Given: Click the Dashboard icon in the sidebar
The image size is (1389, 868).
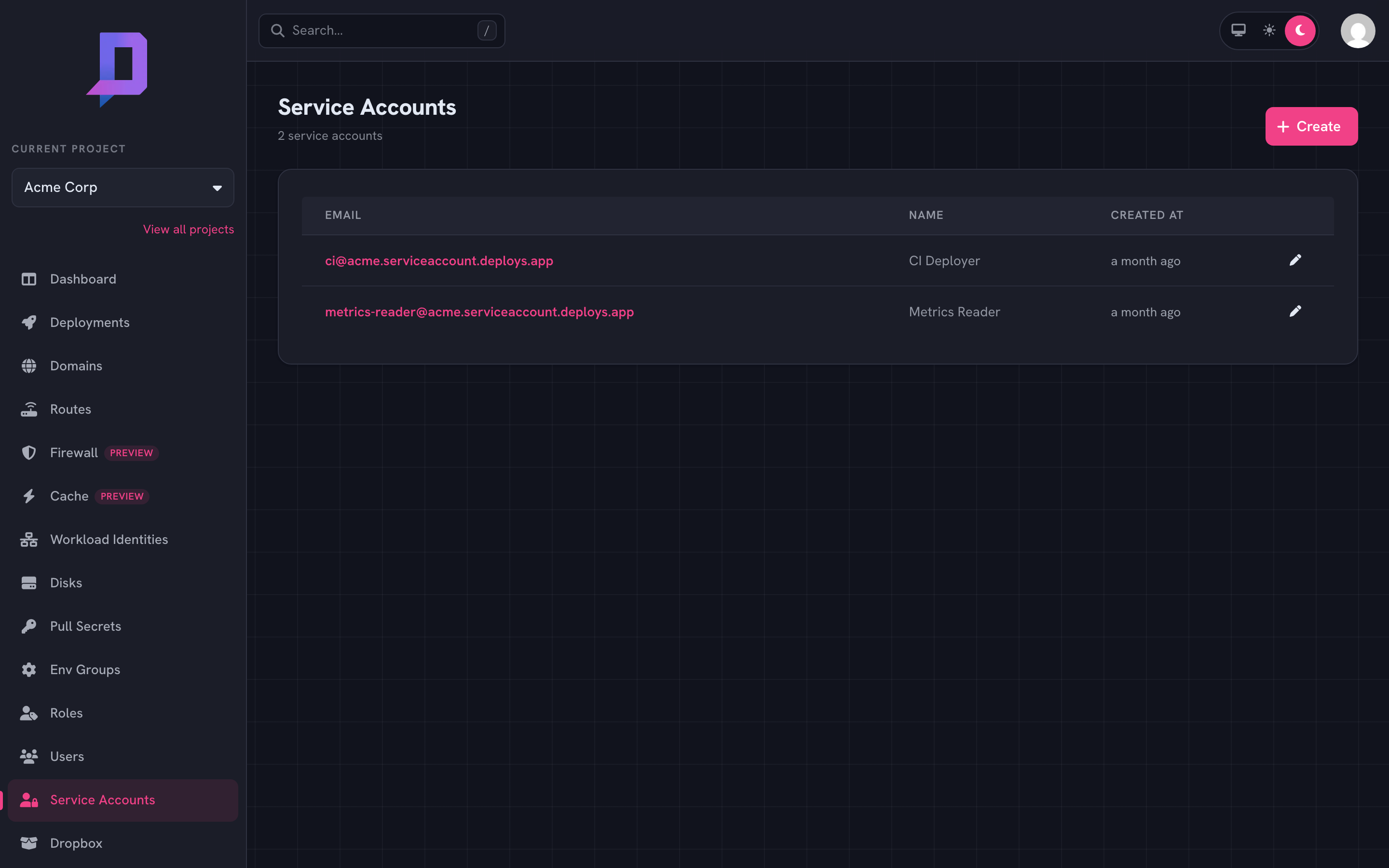Looking at the screenshot, I should click(29, 279).
